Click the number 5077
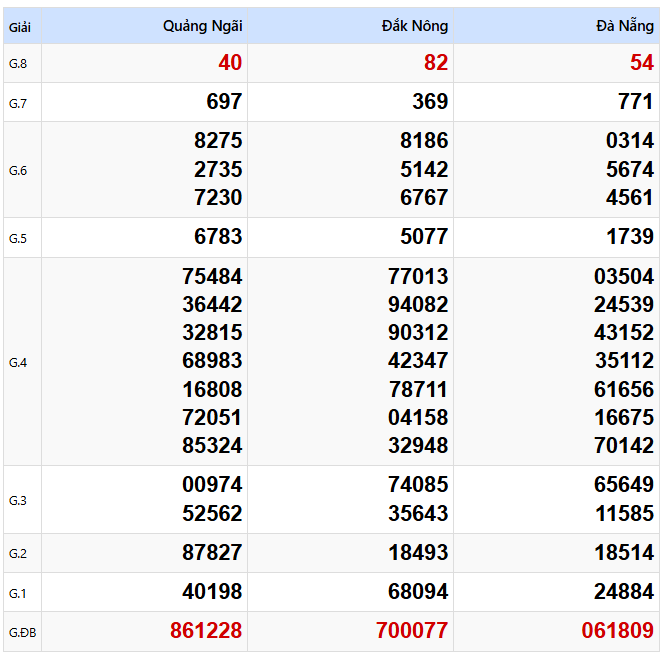This screenshot has width=665, height=661. [424, 237]
